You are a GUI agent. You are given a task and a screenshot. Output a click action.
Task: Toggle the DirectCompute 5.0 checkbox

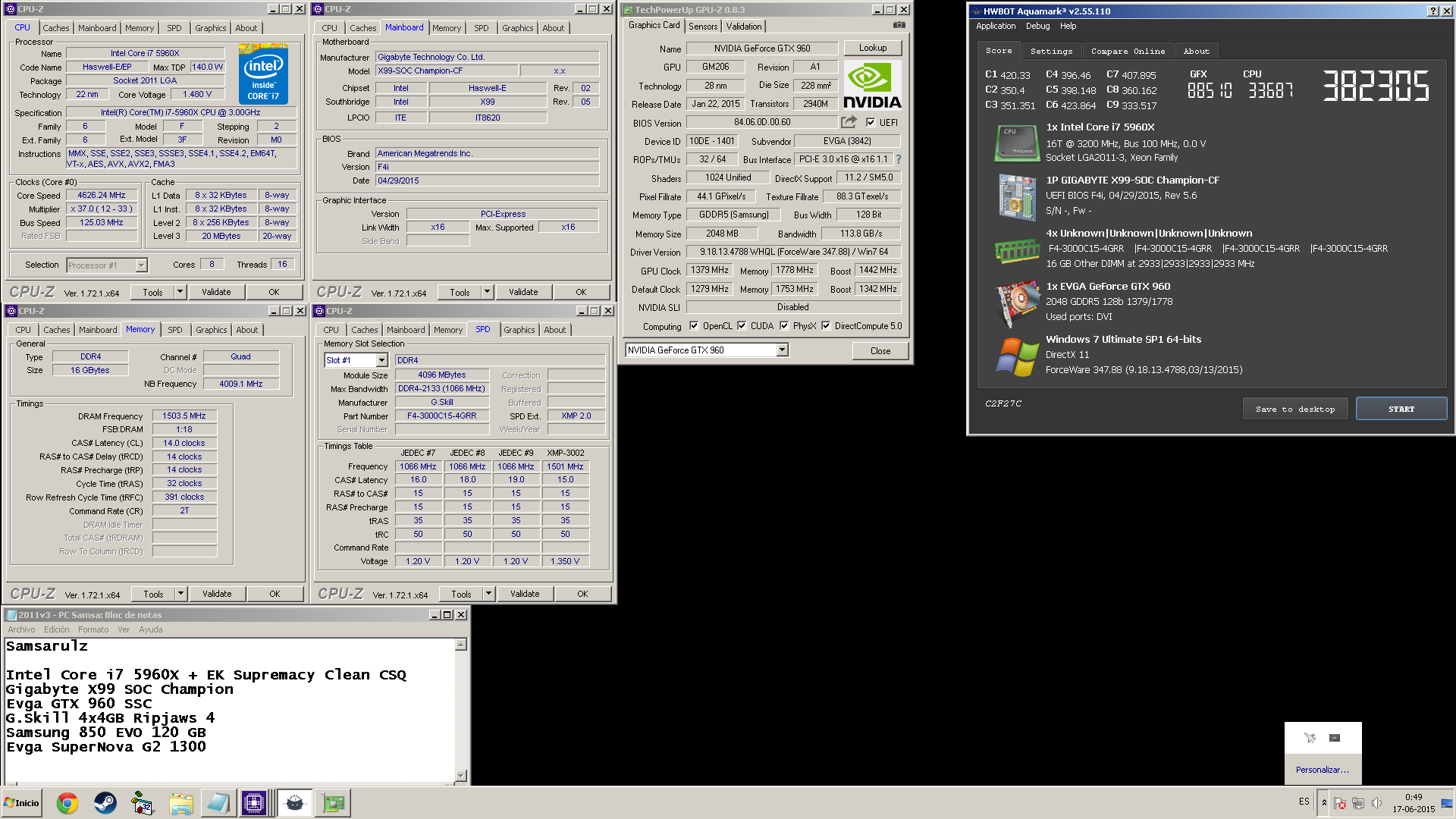(826, 326)
